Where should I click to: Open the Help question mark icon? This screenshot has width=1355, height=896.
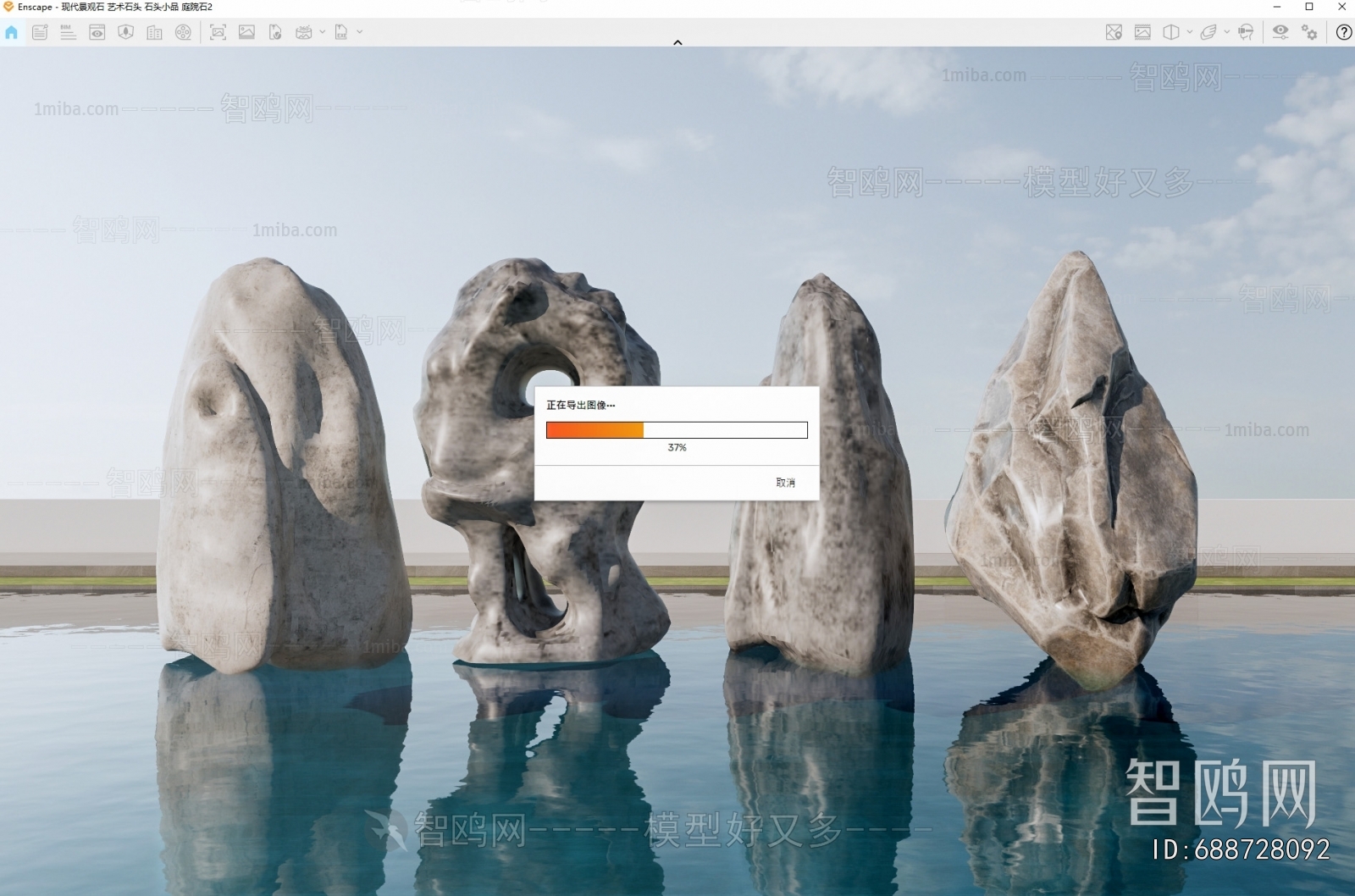[x=1344, y=32]
